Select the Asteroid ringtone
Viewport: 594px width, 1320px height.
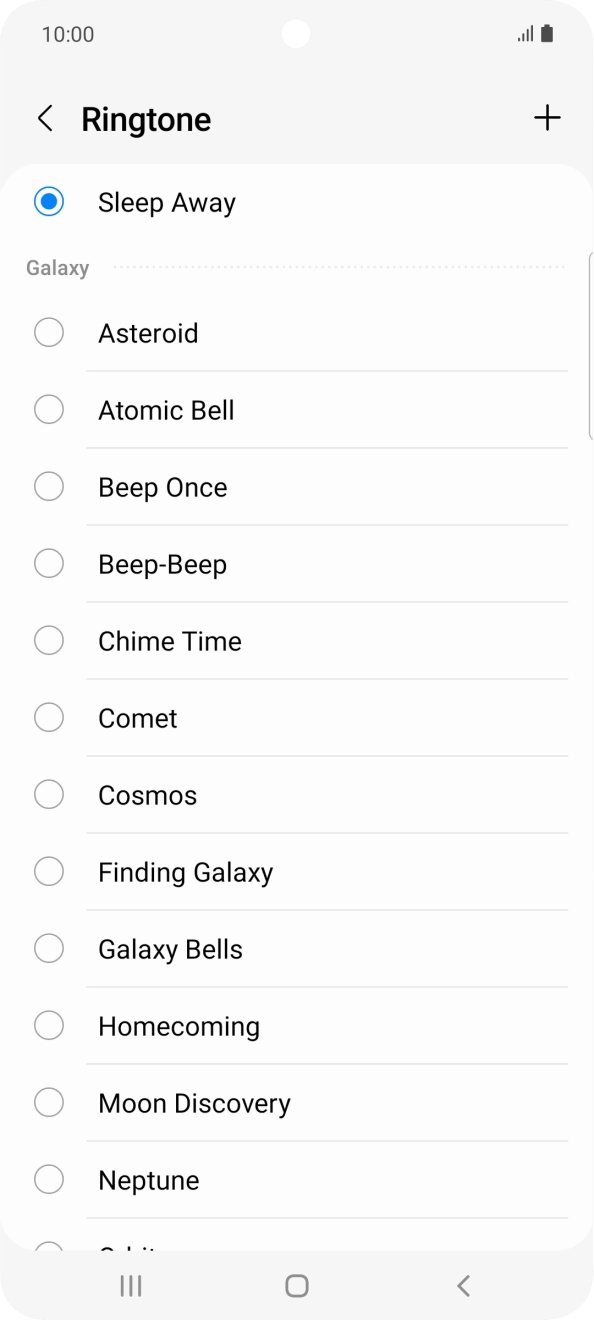point(148,332)
